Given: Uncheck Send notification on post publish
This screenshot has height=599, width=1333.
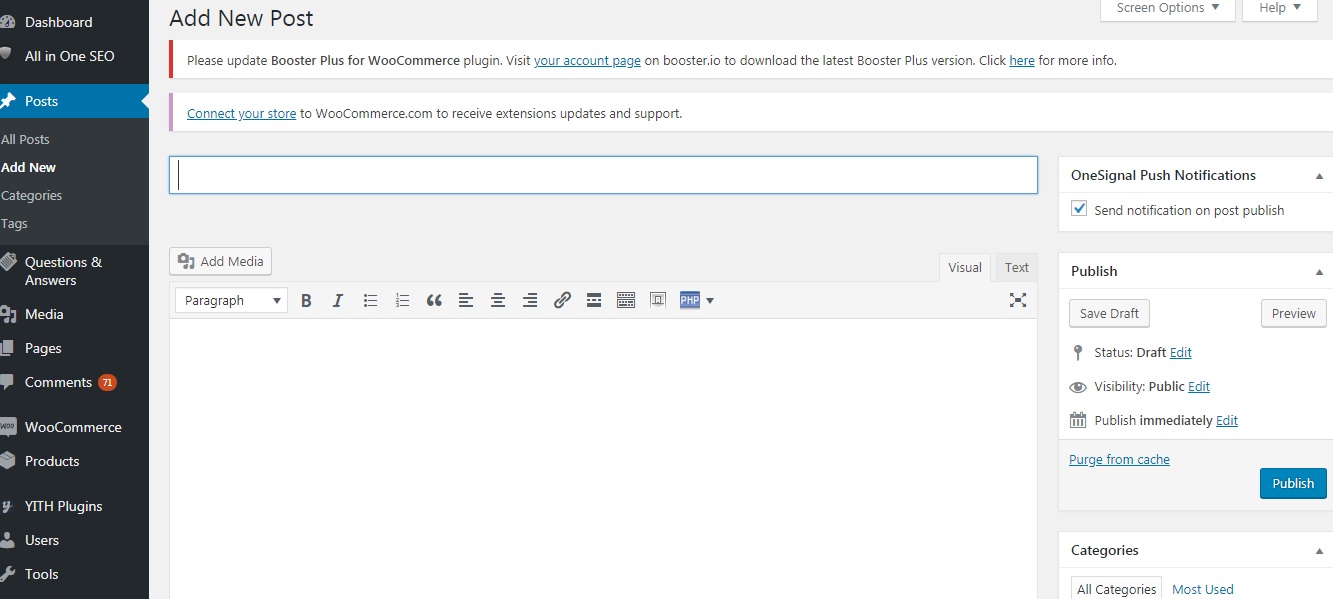Looking at the screenshot, I should tap(1079, 209).
